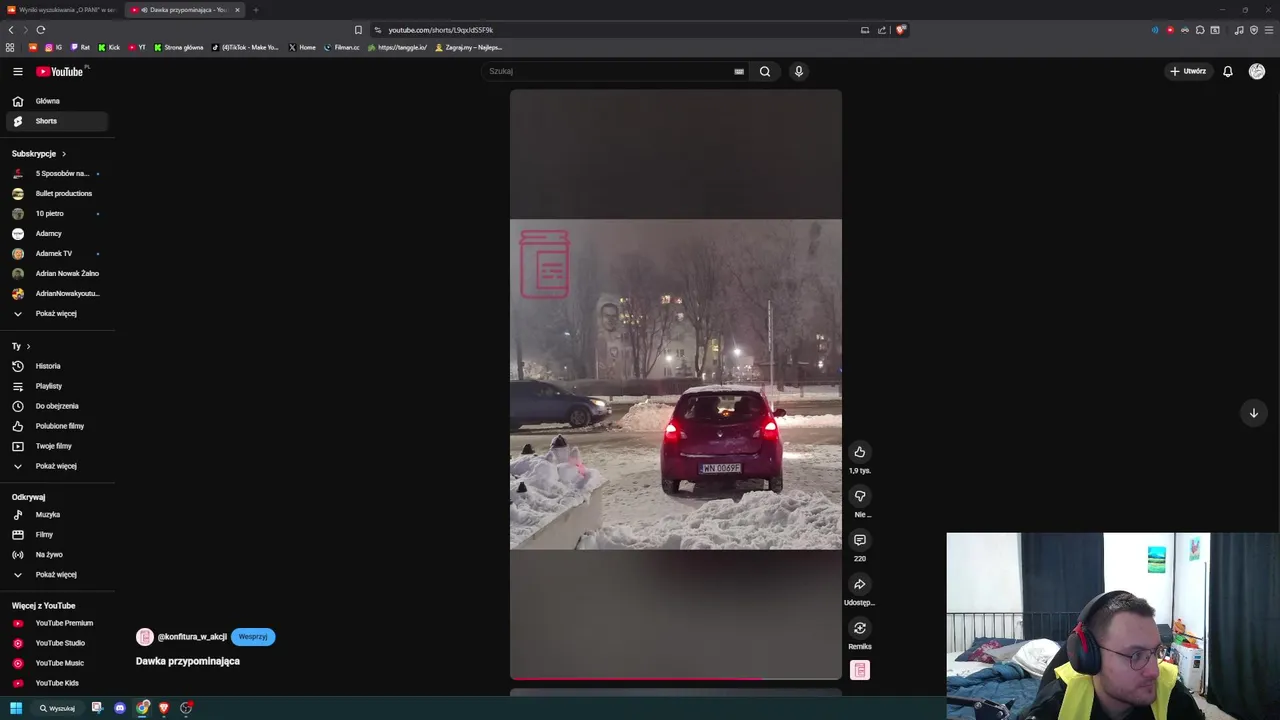Viewport: 1280px width, 720px height.
Task: Open Playlisty in sidebar
Action: click(x=57, y=386)
